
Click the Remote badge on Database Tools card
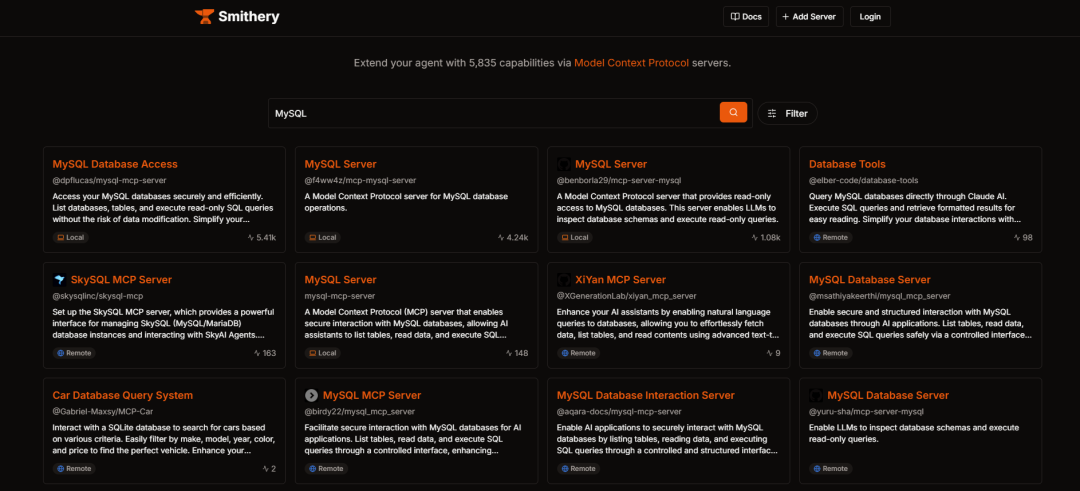(830, 238)
